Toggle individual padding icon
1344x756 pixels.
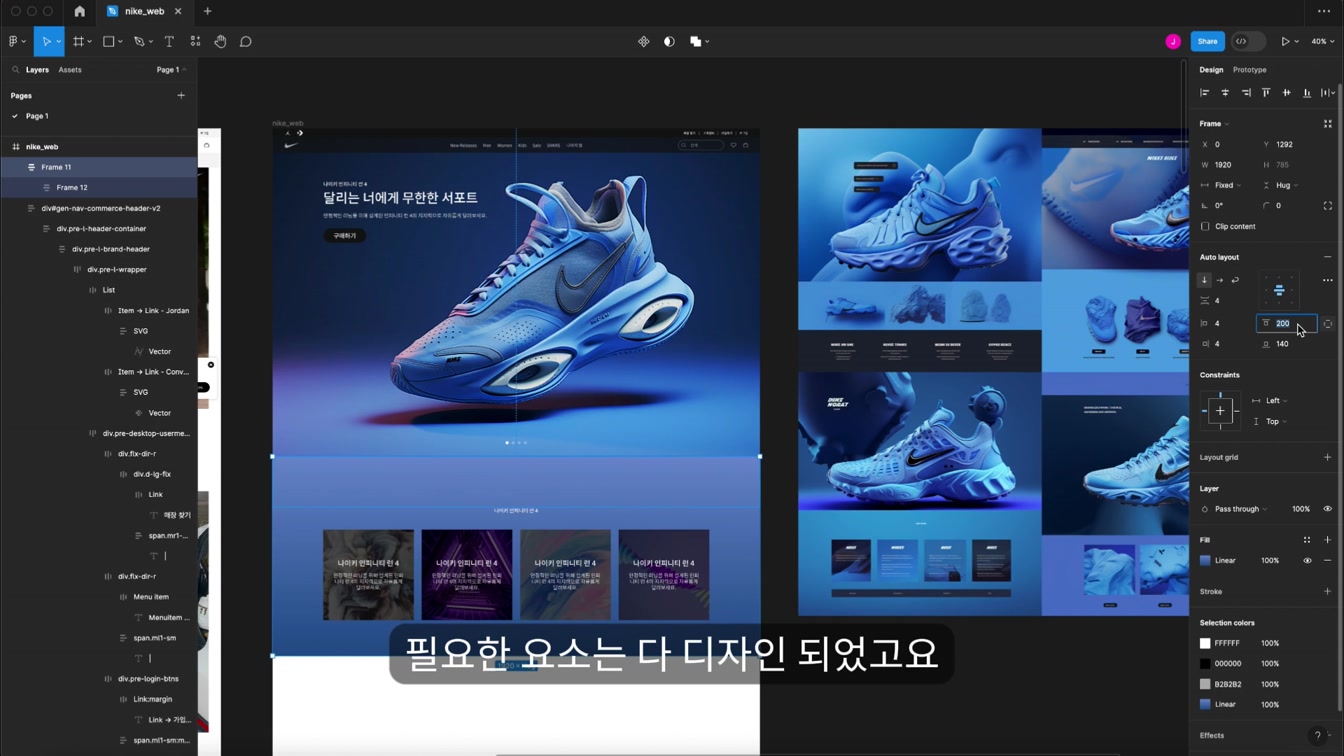[1328, 324]
